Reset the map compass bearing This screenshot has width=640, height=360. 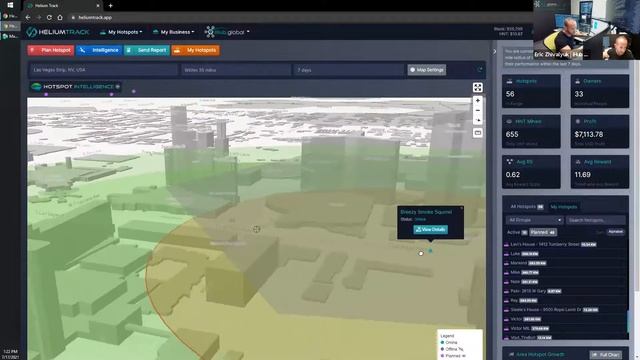(478, 120)
